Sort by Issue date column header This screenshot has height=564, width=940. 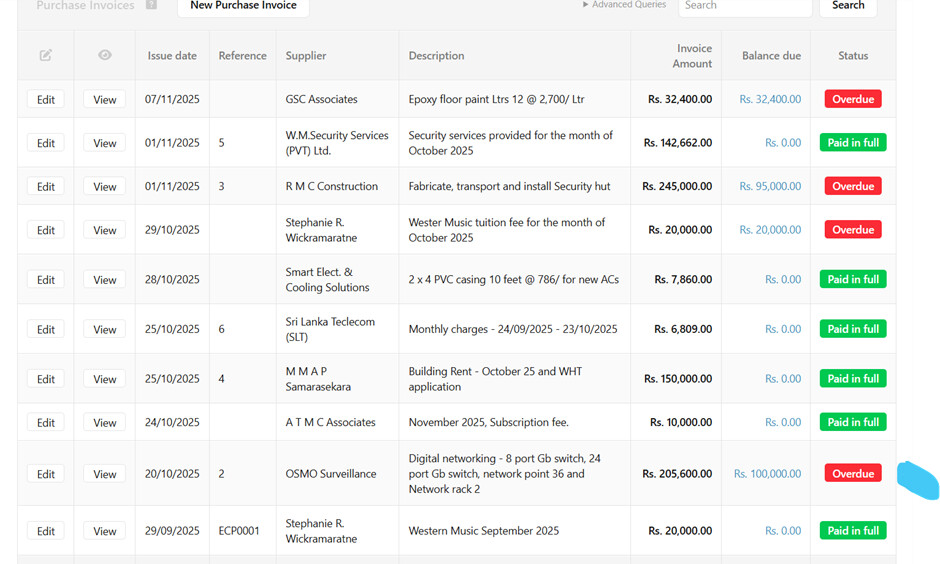[172, 56]
